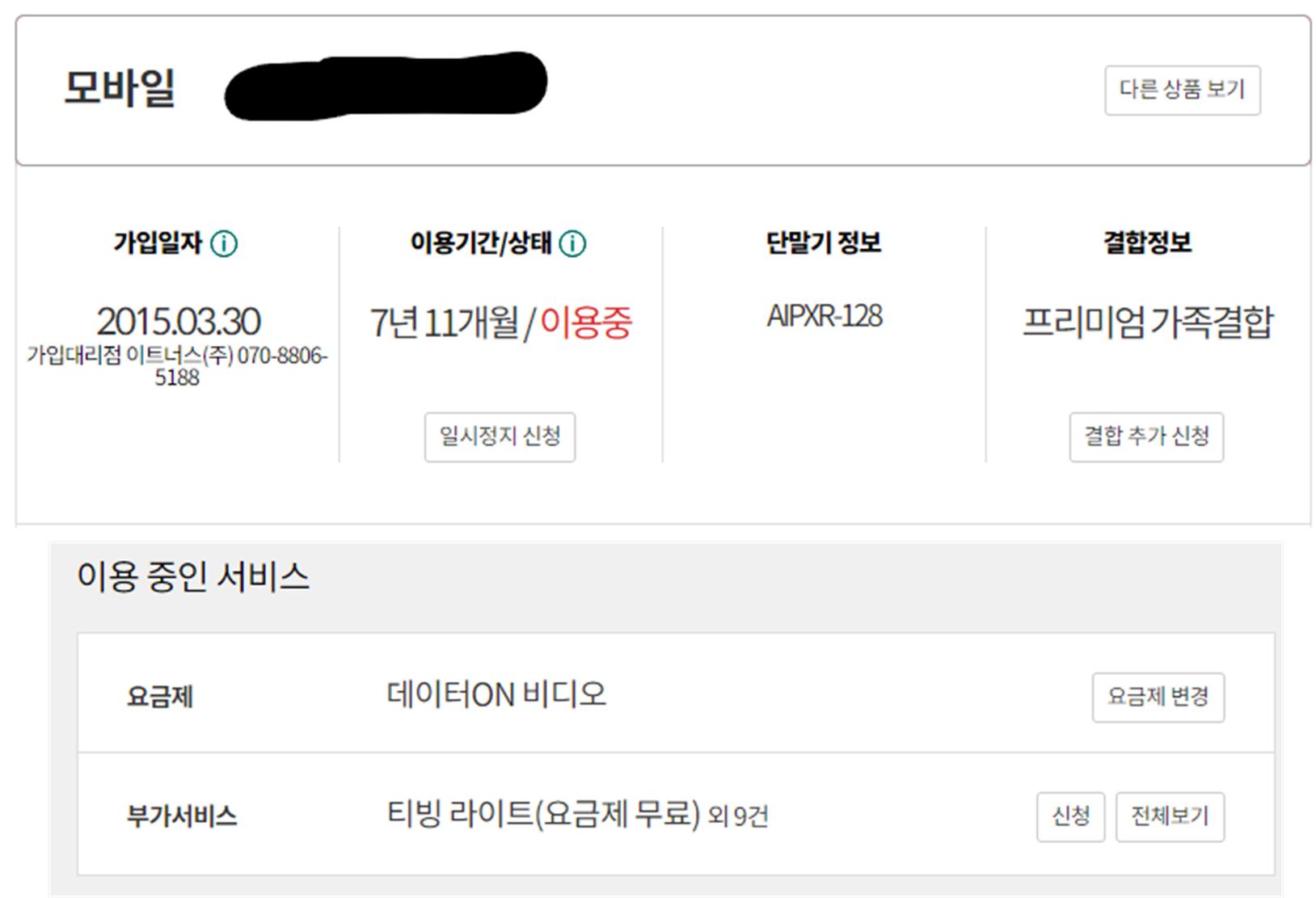Image resolution: width=1316 pixels, height=898 pixels.
Task: Click the info icon next to 가입일자
Action: (224, 243)
